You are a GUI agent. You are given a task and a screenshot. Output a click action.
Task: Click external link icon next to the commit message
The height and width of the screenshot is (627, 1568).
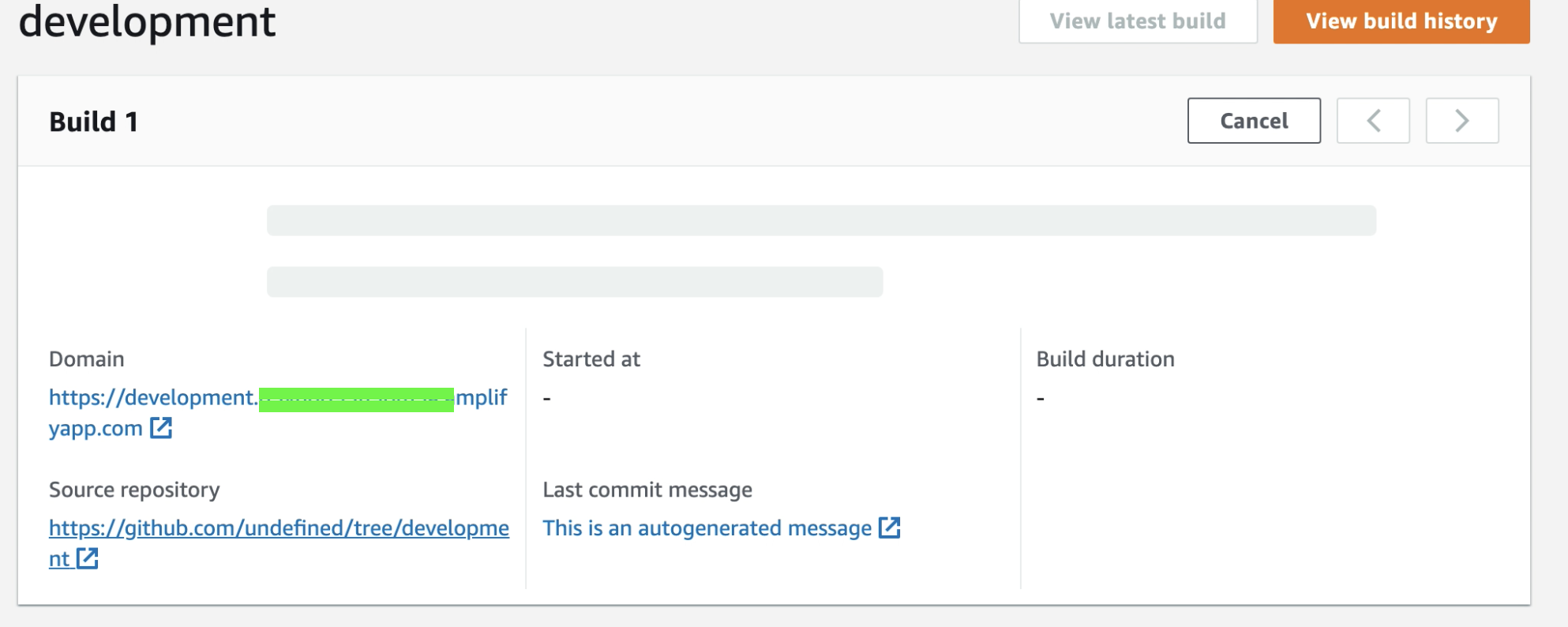pyautogui.click(x=891, y=528)
